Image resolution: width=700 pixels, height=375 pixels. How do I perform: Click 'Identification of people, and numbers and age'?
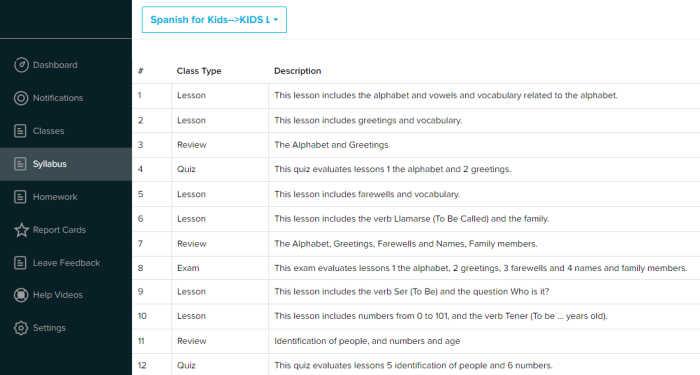[x=367, y=341]
